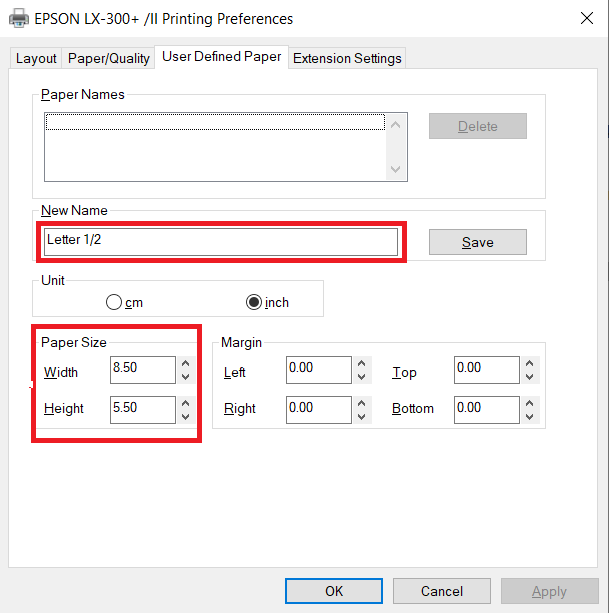609x613 pixels.
Task: Click the Top margin value field
Action: 487,370
